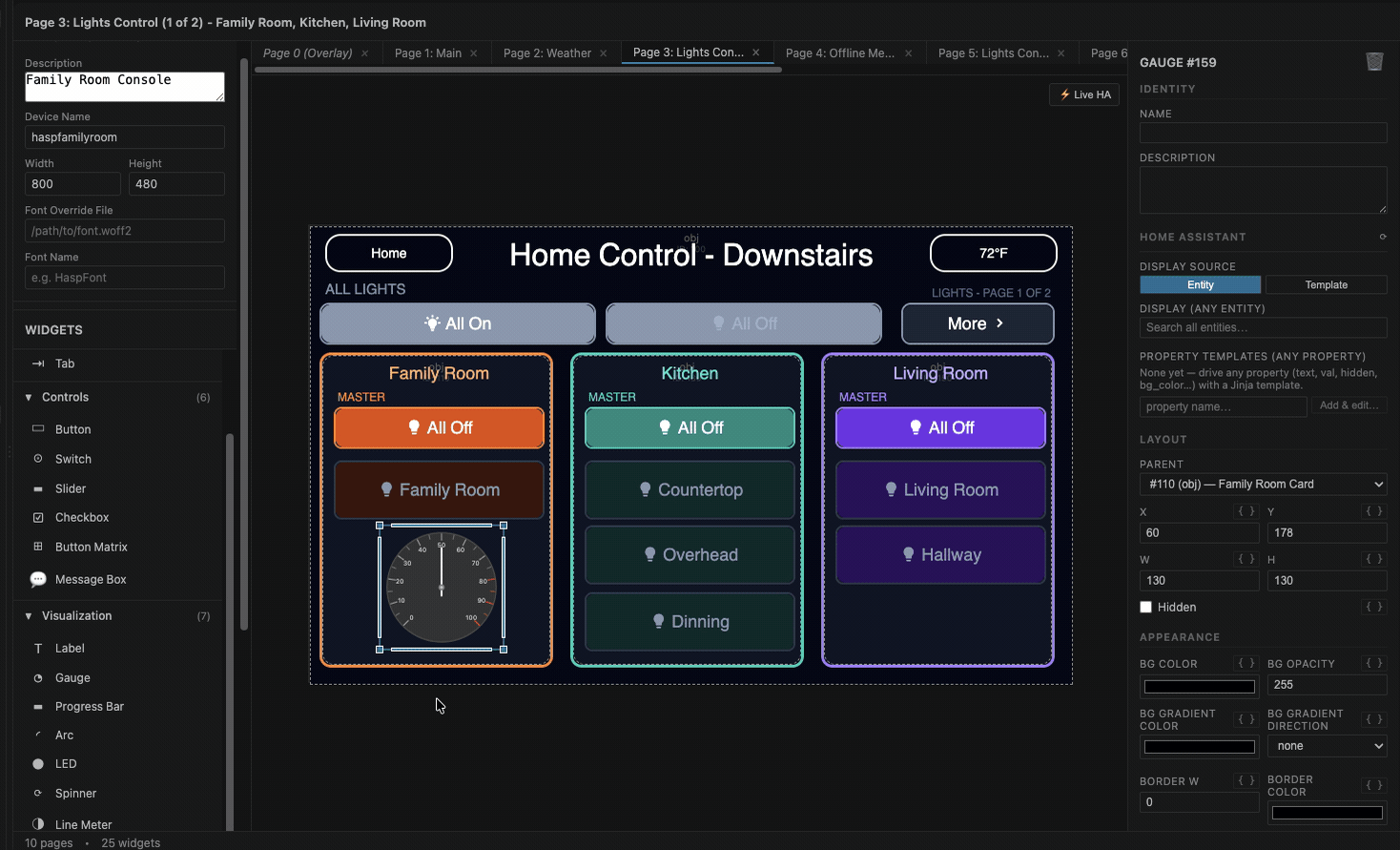Collapse the Controls widget group
Screen dimensions: 1400x850
point(29,397)
